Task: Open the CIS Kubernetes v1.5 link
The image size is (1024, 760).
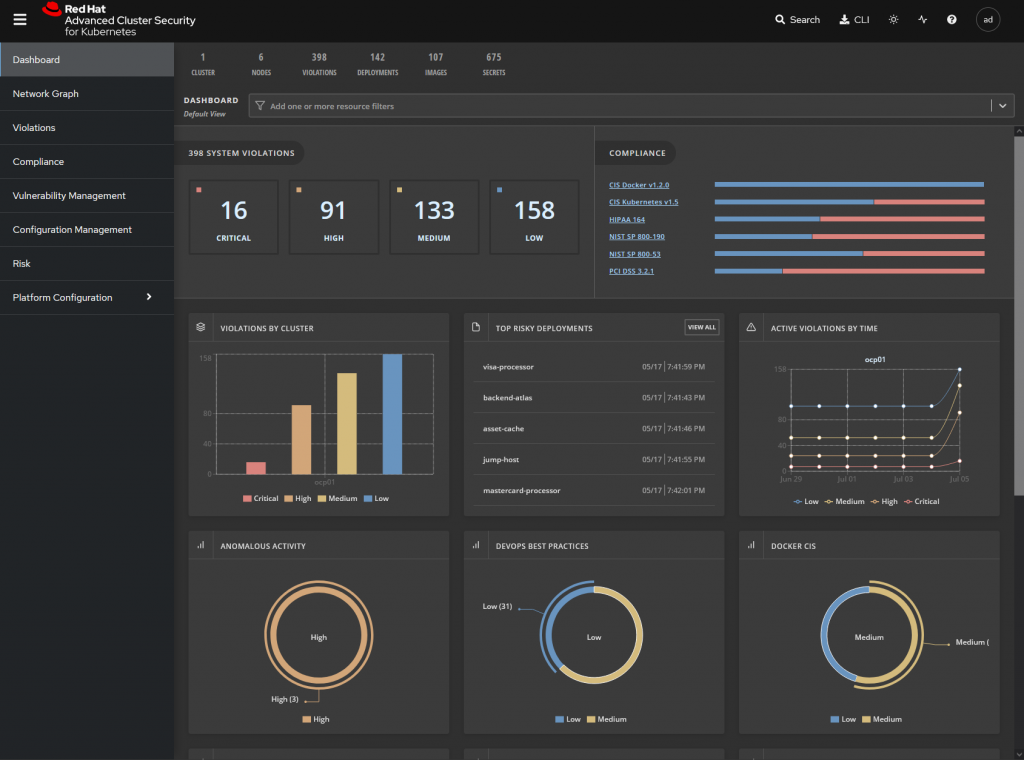Action: click(643, 202)
